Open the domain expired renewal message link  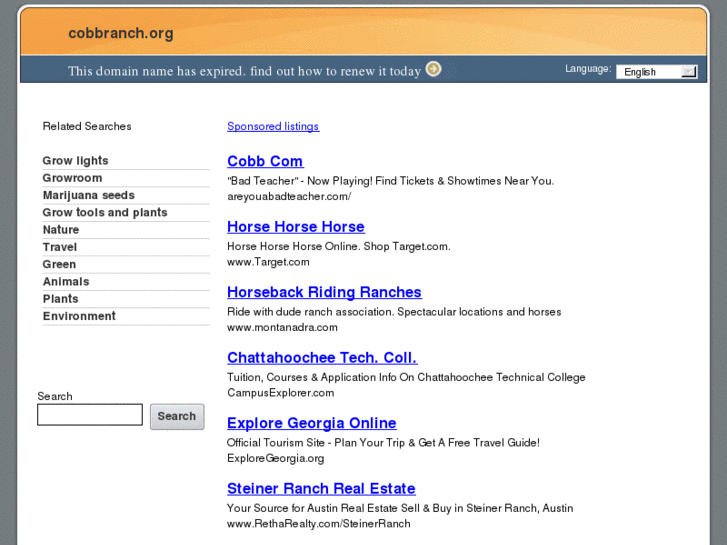pyautogui.click(x=244, y=71)
